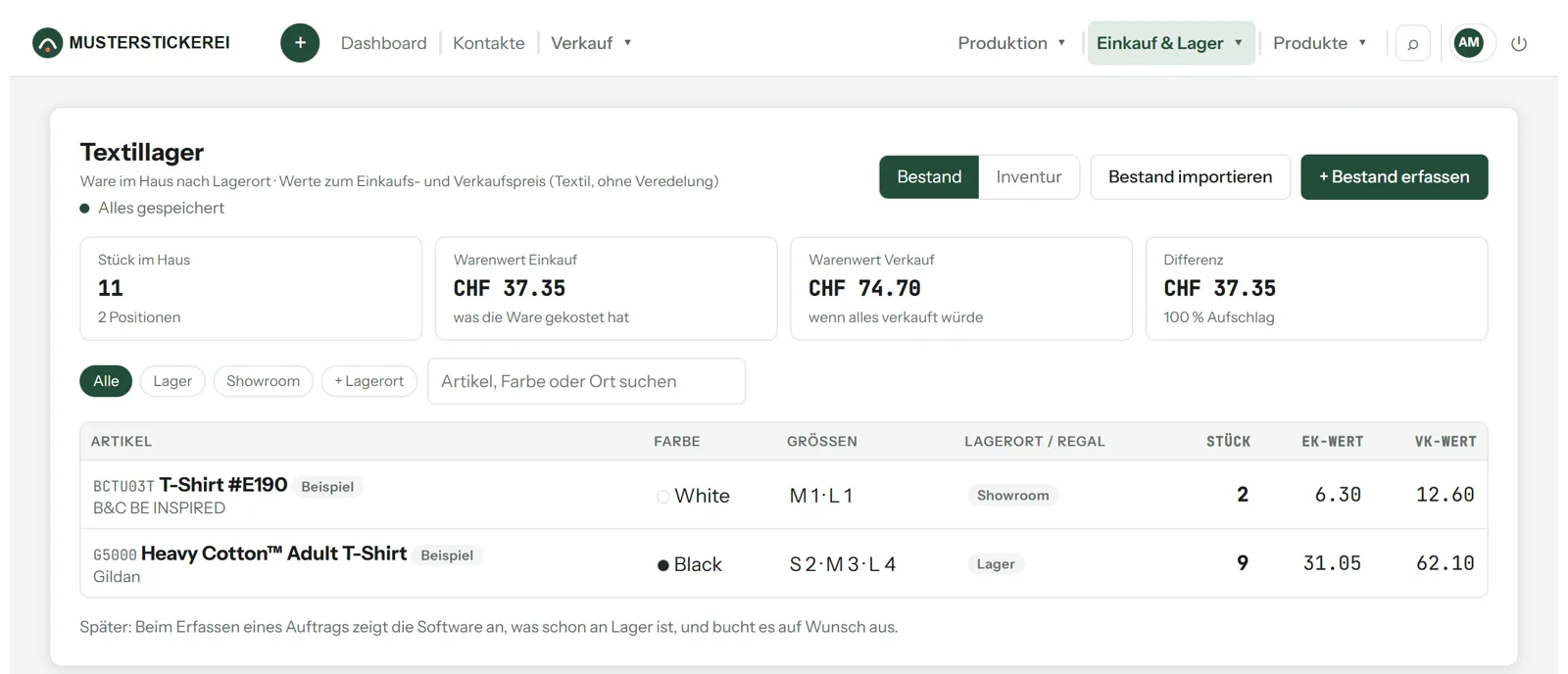Open the Einkauf & Lager dropdown

[1170, 43]
